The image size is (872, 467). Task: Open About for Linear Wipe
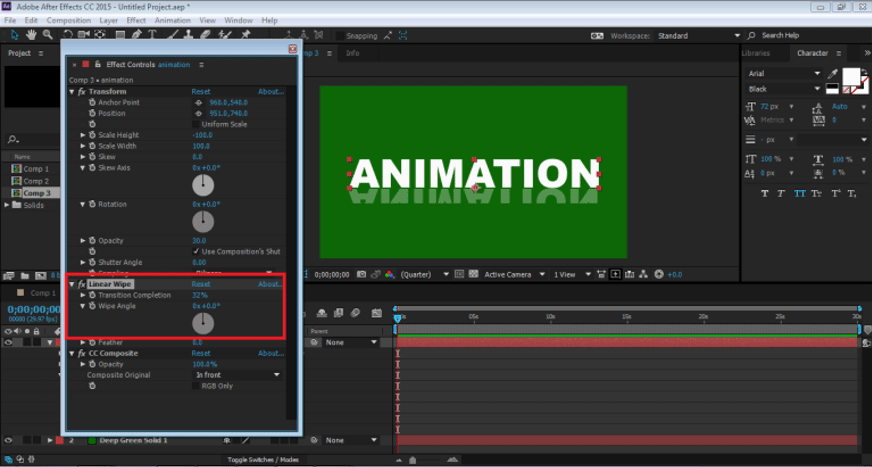271,284
